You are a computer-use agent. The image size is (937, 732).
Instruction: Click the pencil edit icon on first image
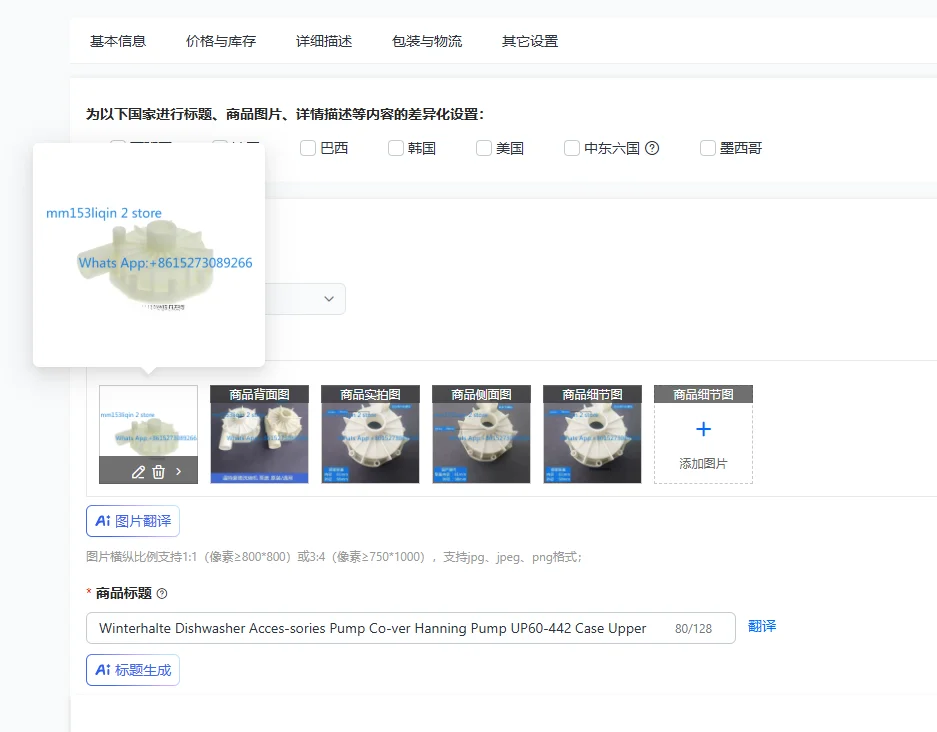click(x=138, y=472)
